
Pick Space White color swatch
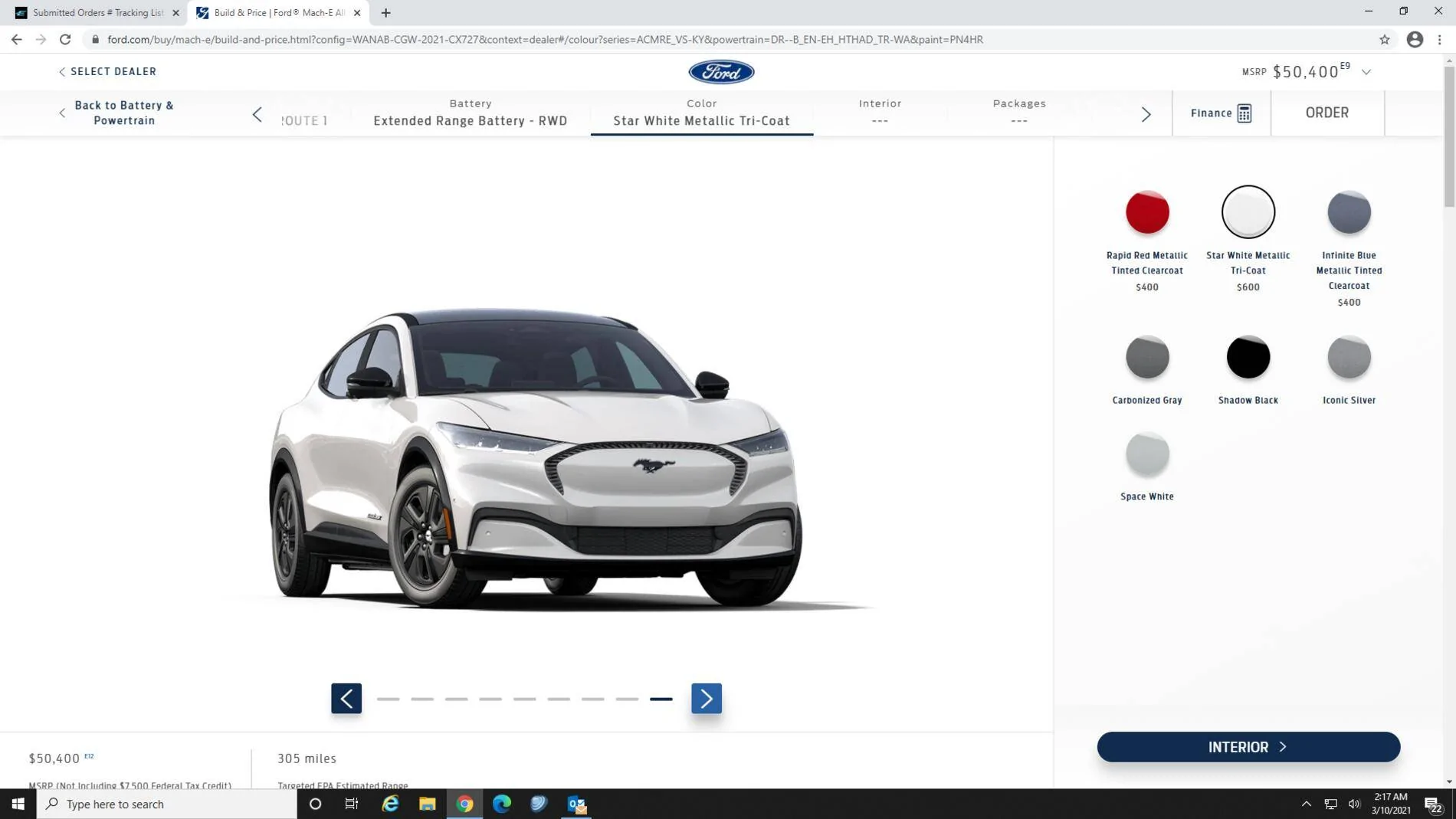[1147, 454]
